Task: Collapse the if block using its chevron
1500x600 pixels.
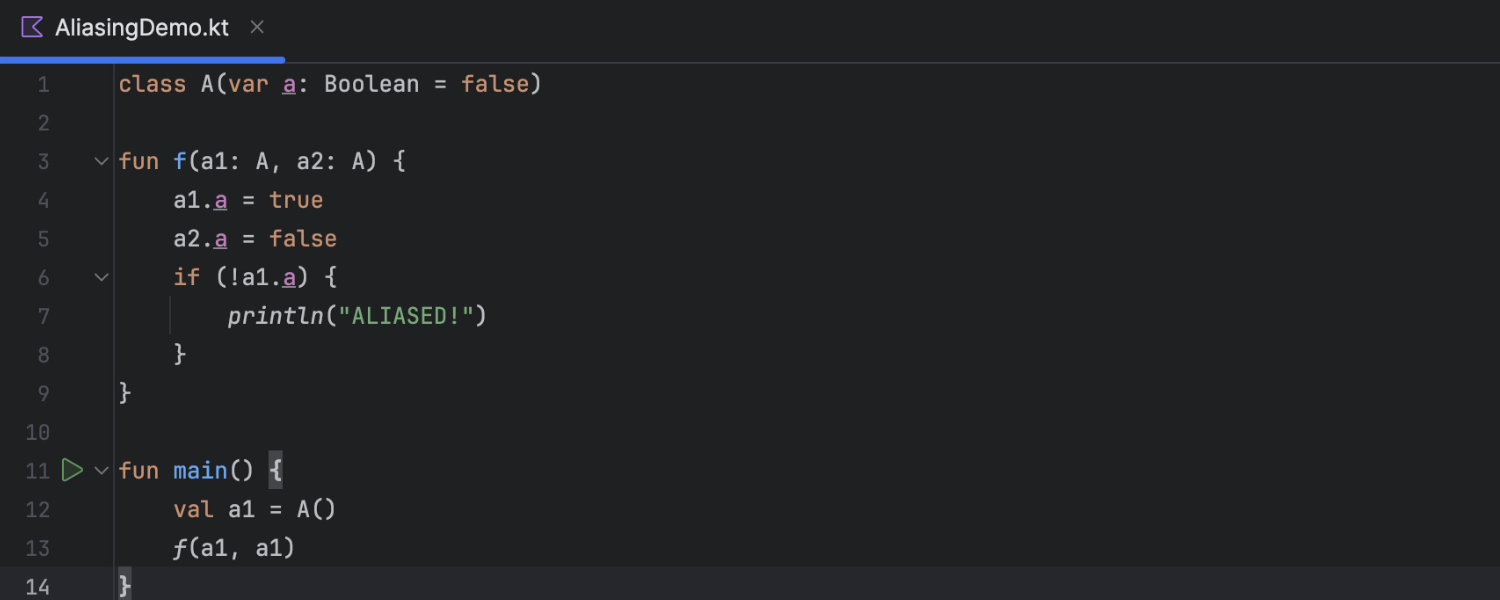Action: 100,277
